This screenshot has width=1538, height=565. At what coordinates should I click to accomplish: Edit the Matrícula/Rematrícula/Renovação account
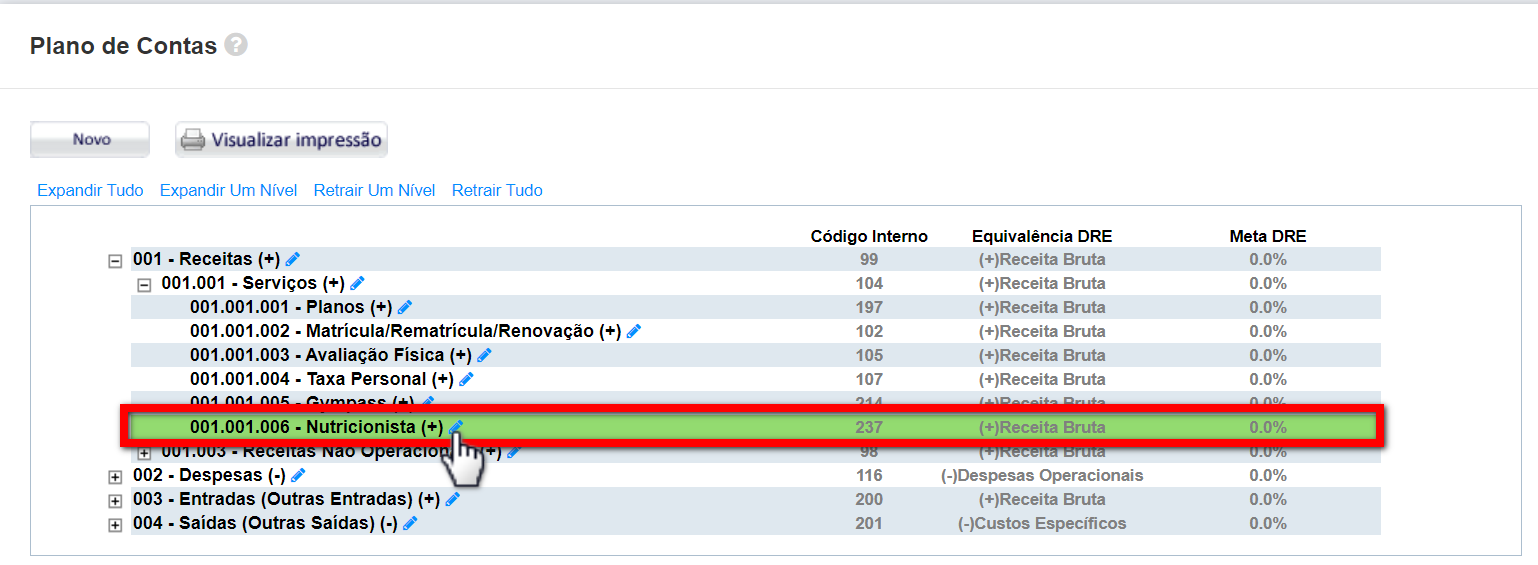pos(634,332)
